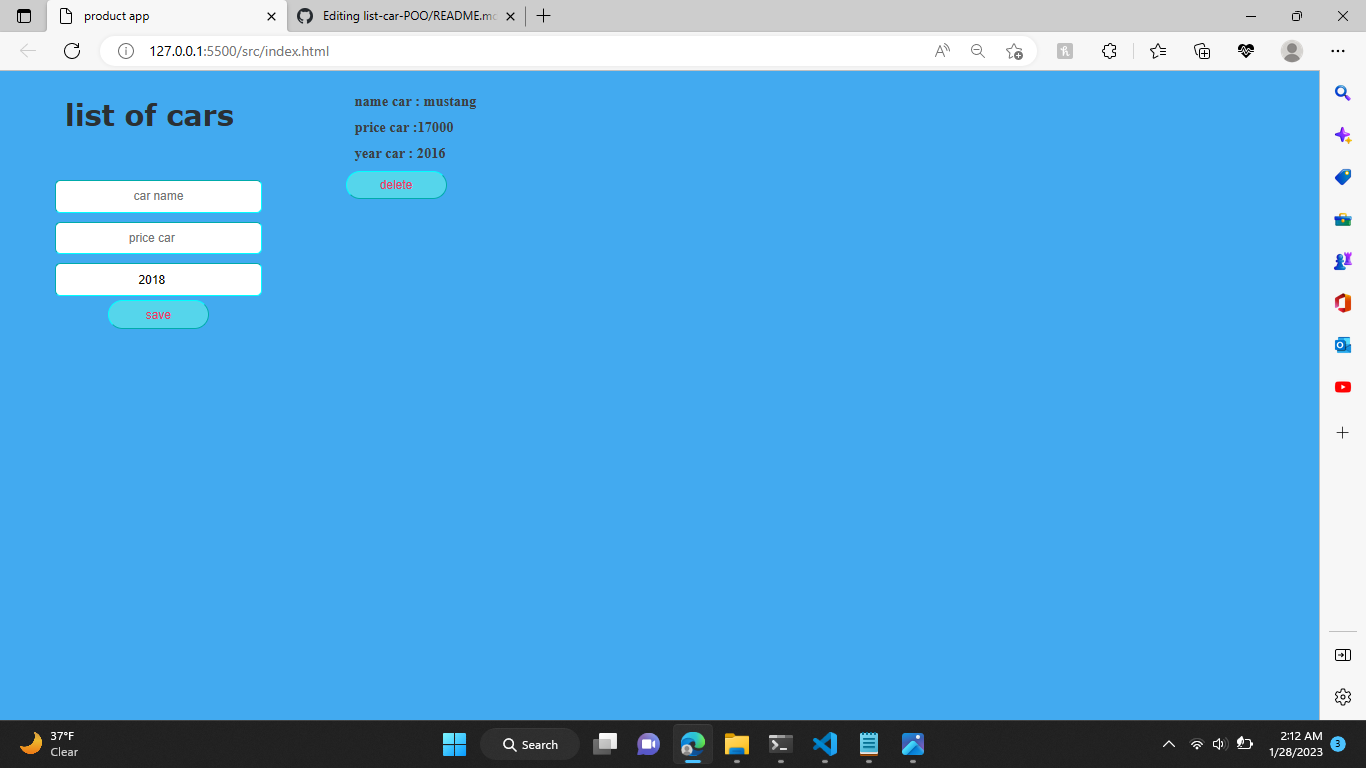The height and width of the screenshot is (768, 1366).
Task: Click the car name input field
Action: (158, 196)
